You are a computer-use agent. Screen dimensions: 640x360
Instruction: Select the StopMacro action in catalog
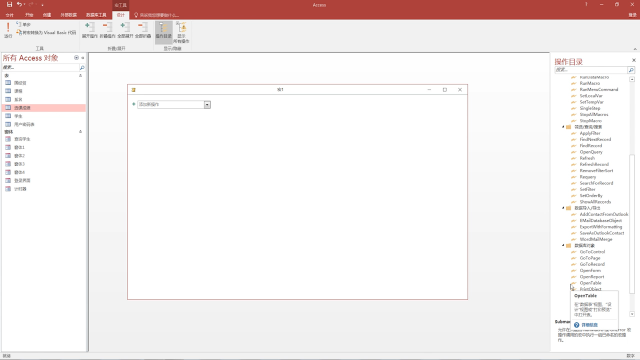click(x=590, y=121)
